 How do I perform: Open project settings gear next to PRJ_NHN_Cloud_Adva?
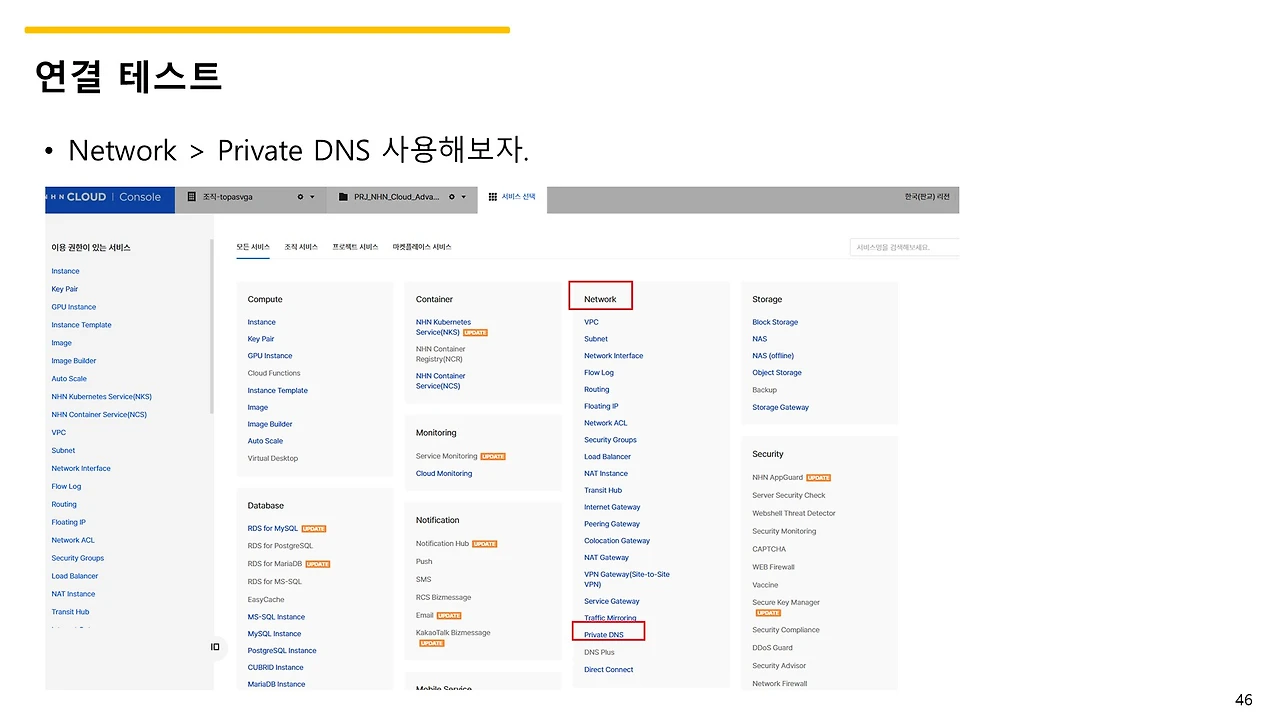pyautogui.click(x=452, y=197)
